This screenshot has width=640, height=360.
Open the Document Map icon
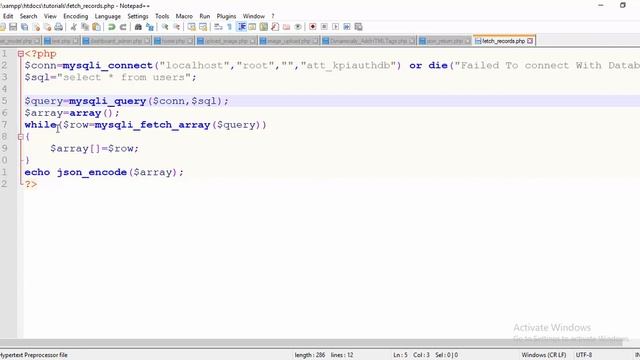point(264,27)
